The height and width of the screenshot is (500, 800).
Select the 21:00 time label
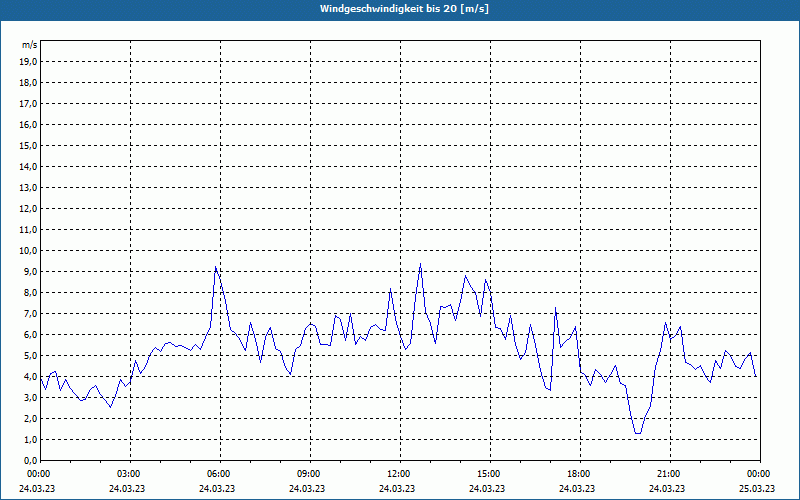coord(670,474)
